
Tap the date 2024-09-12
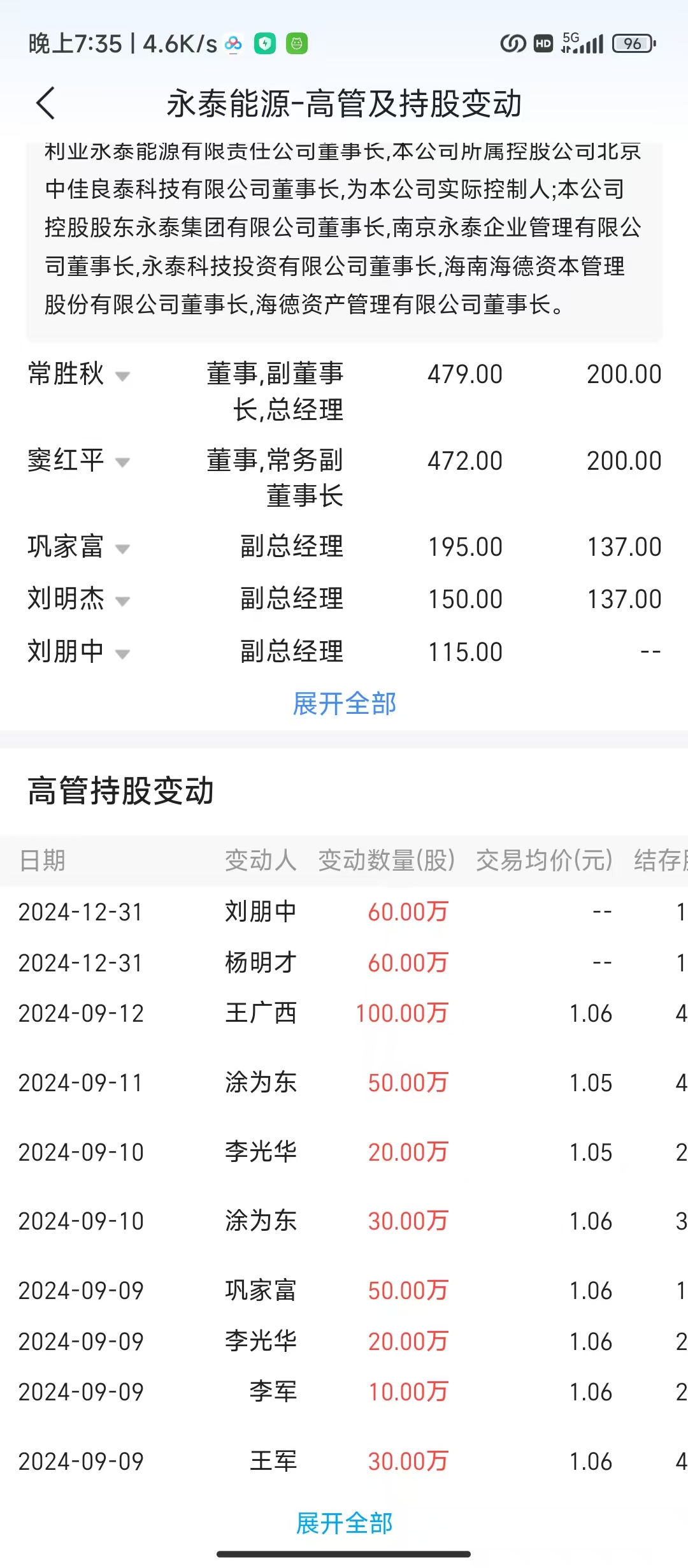[81, 1013]
